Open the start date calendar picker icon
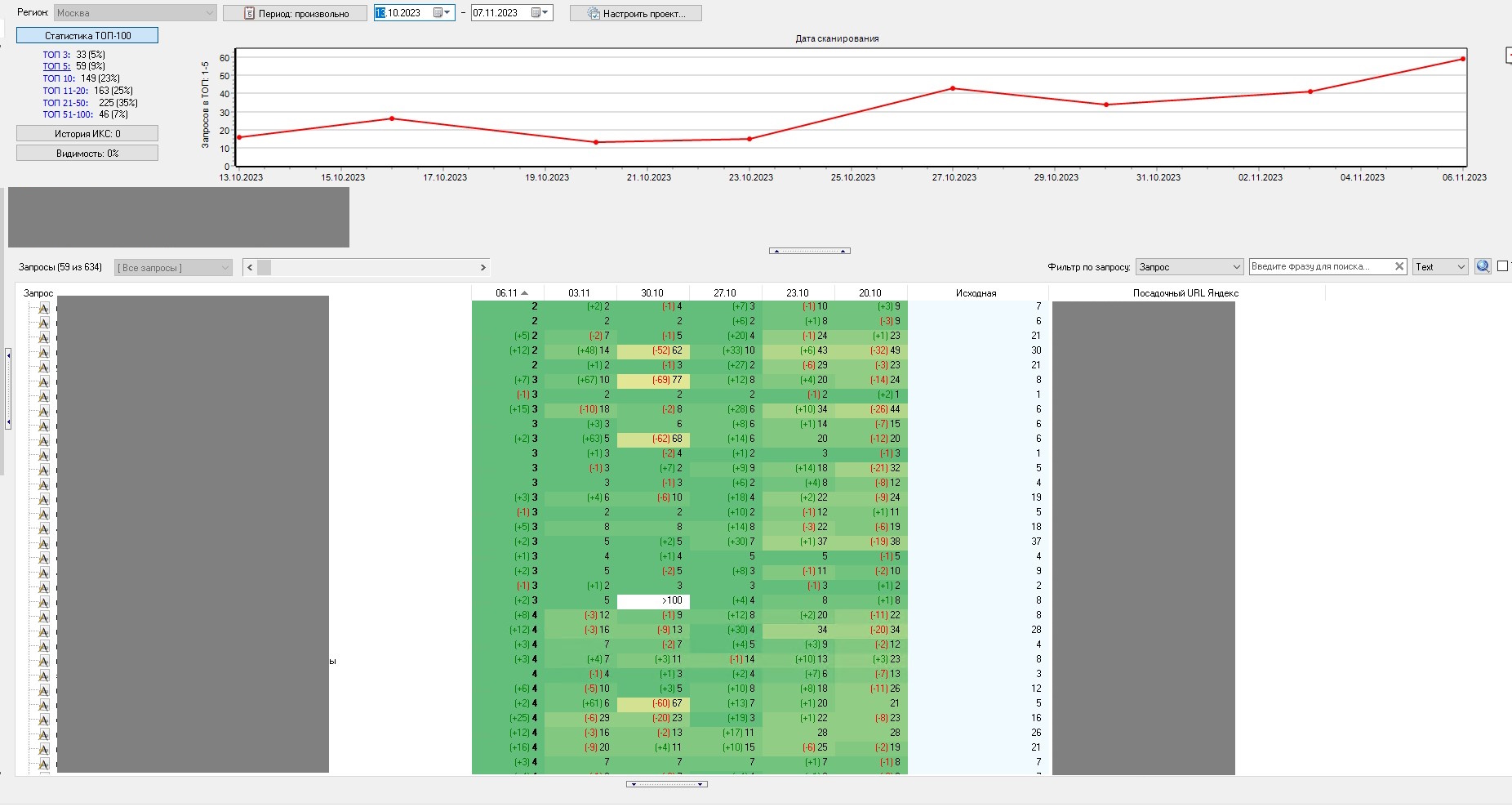 pos(441,13)
